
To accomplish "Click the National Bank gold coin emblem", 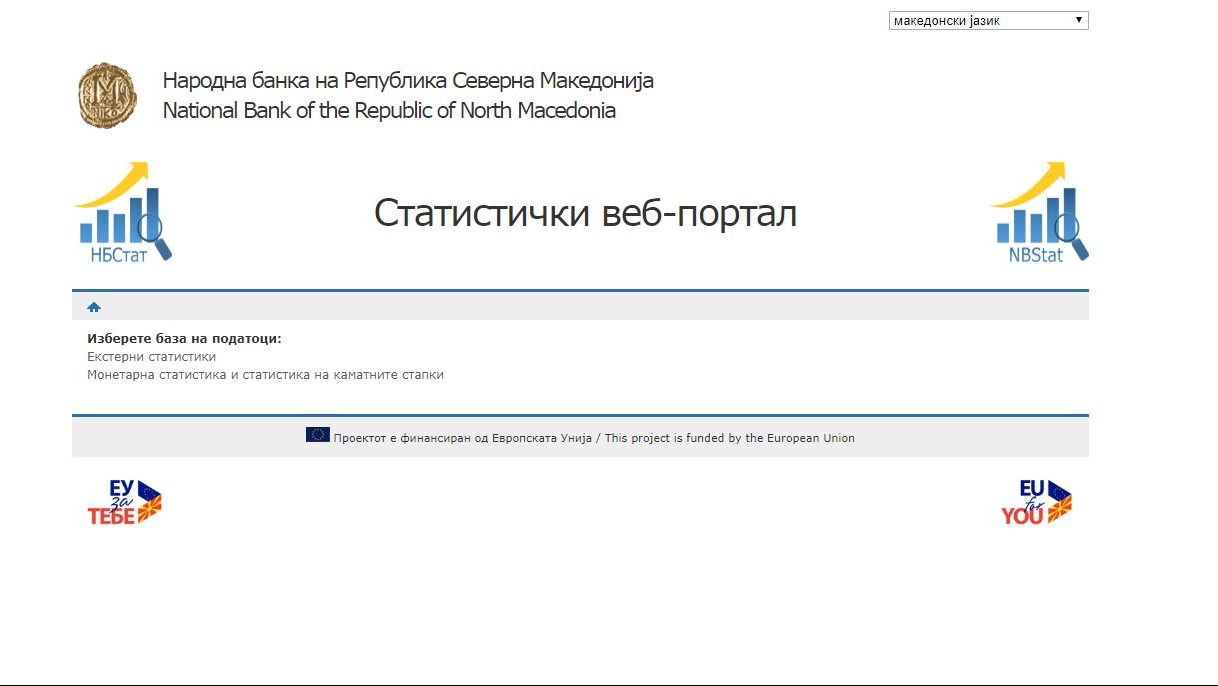I will click(x=108, y=96).
